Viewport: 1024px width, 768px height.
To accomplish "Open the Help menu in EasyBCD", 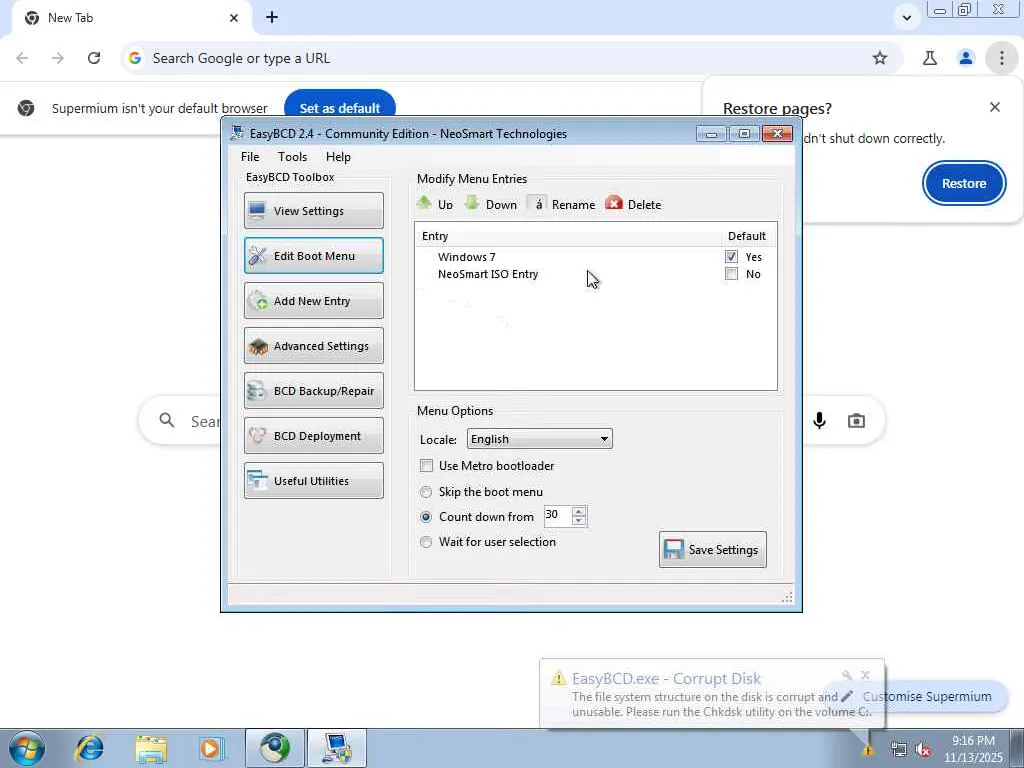I will pos(338,157).
